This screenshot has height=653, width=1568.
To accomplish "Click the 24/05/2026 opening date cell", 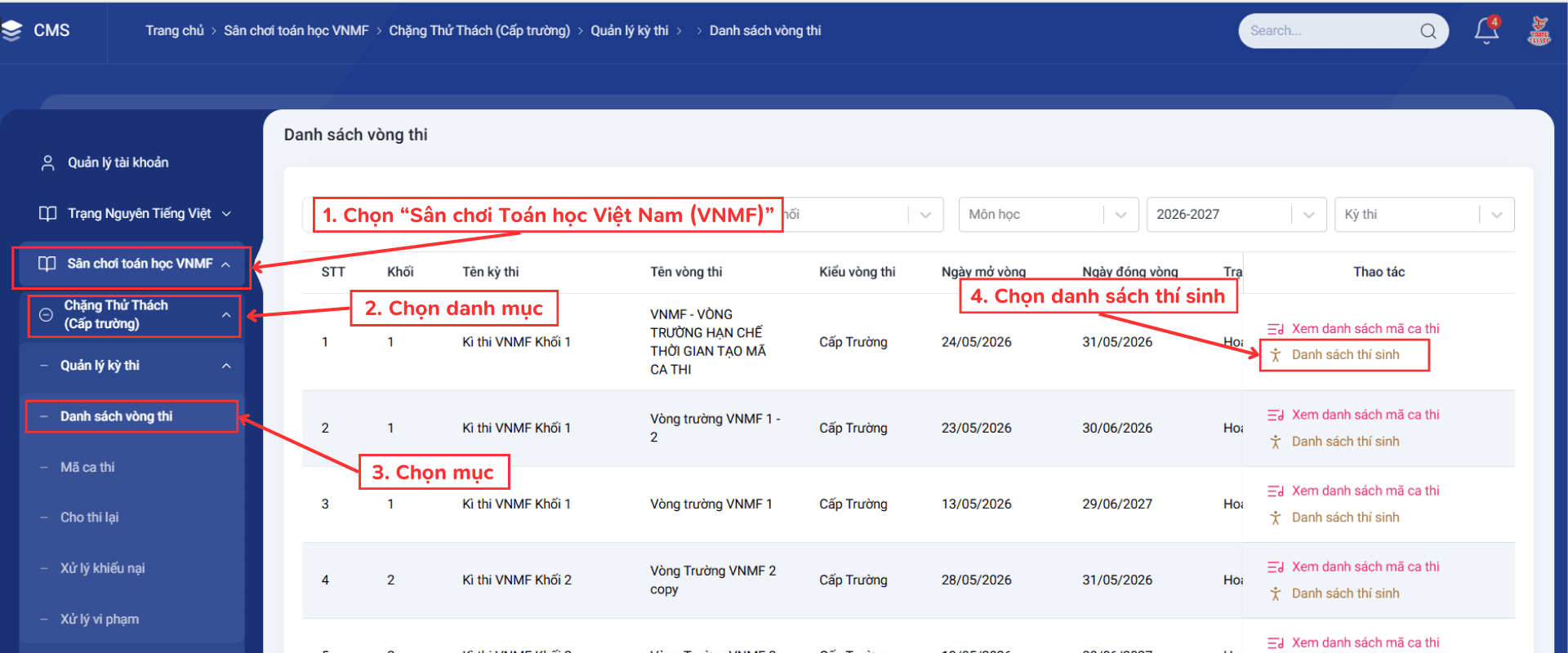I will 976,343.
